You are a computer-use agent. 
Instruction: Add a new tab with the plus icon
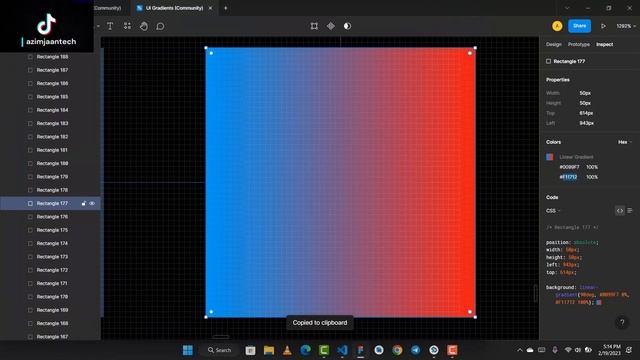[x=225, y=8]
